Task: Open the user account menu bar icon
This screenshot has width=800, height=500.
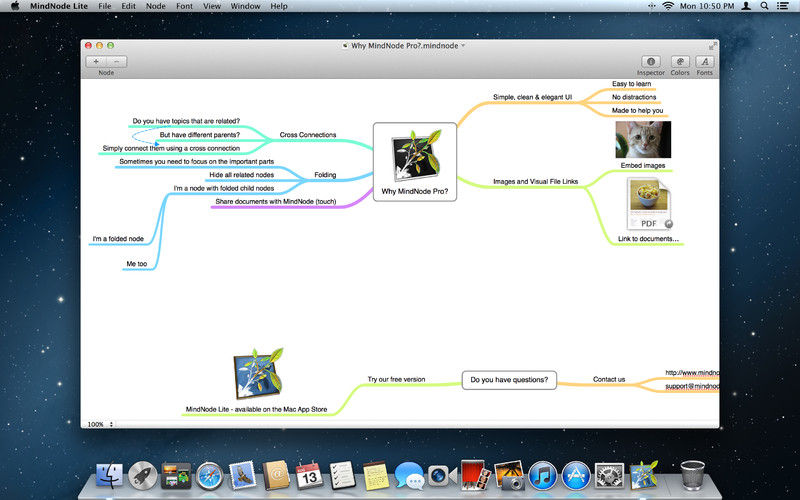Action: point(746,6)
